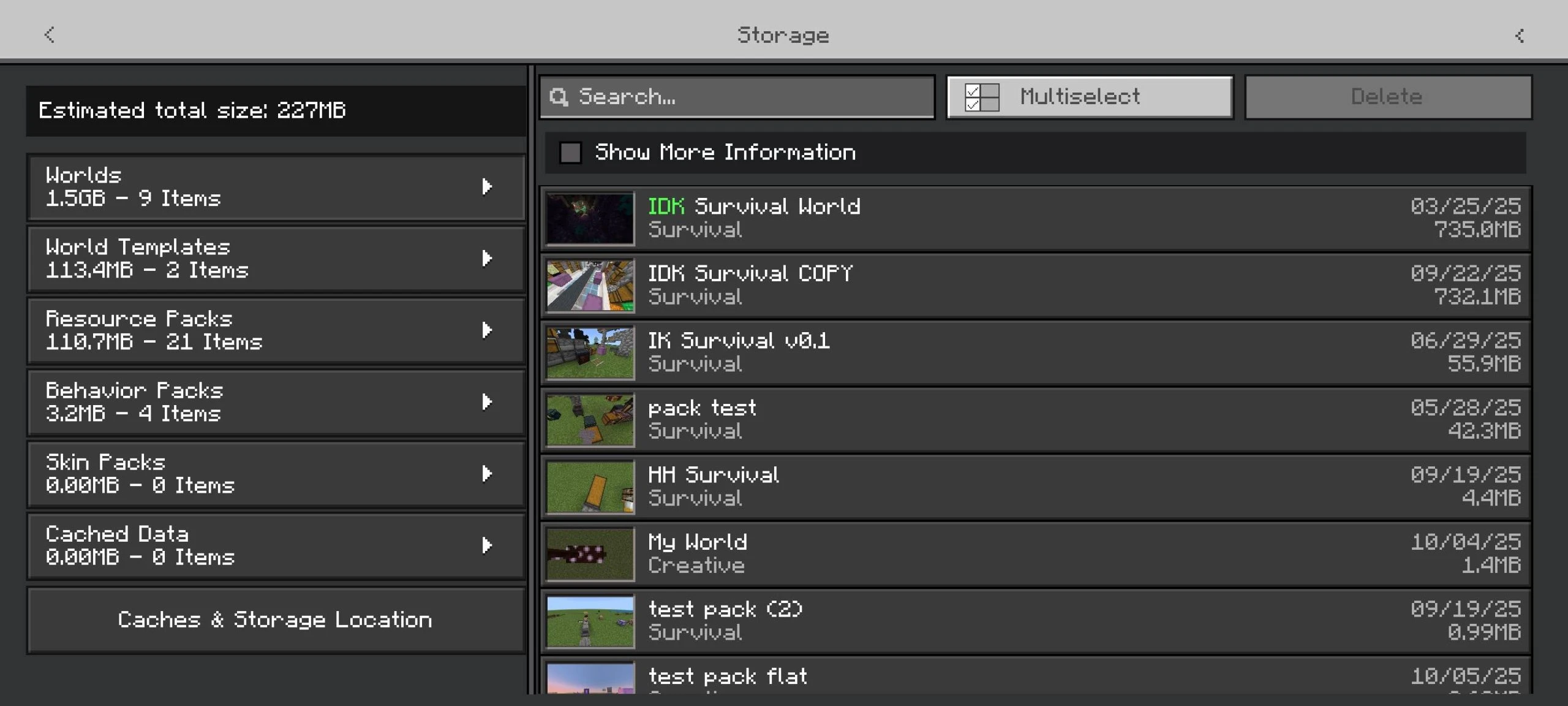1568x706 pixels.
Task: Select IDK Survival COPY thumbnail
Action: [590, 286]
